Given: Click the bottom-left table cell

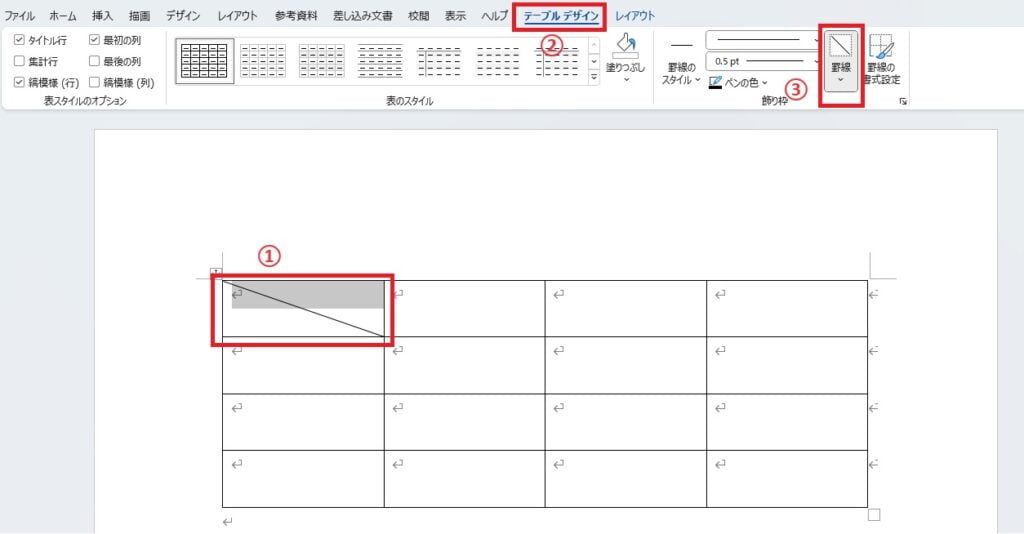Looking at the screenshot, I should 303,479.
